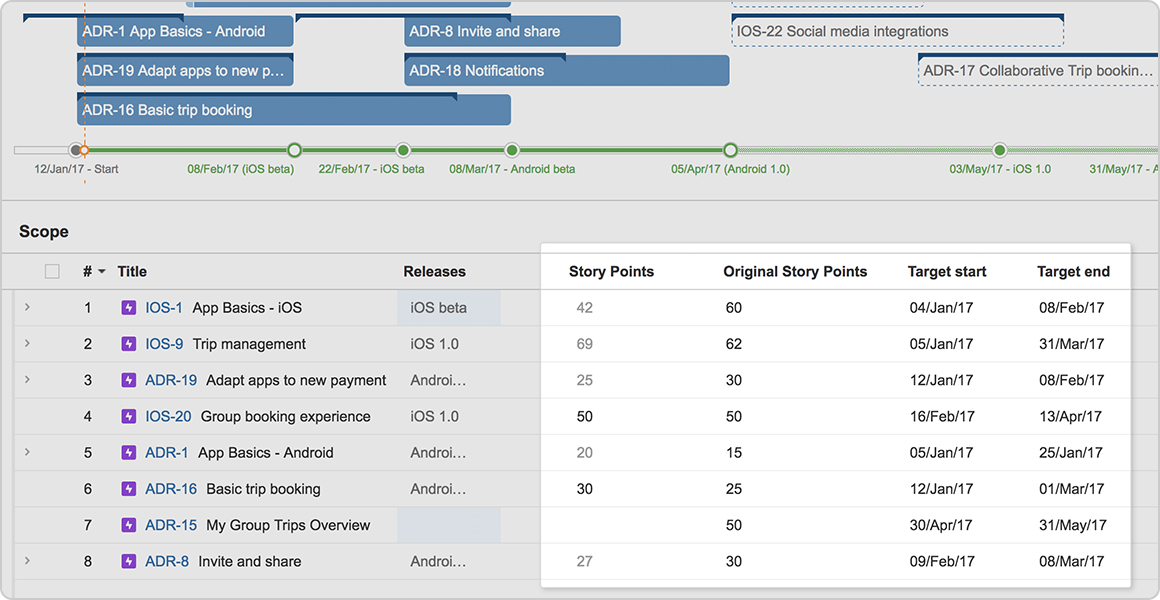Click the ADR-16 Basic trip booking timeline bar
This screenshot has height=600, width=1160.
[x=294, y=110]
